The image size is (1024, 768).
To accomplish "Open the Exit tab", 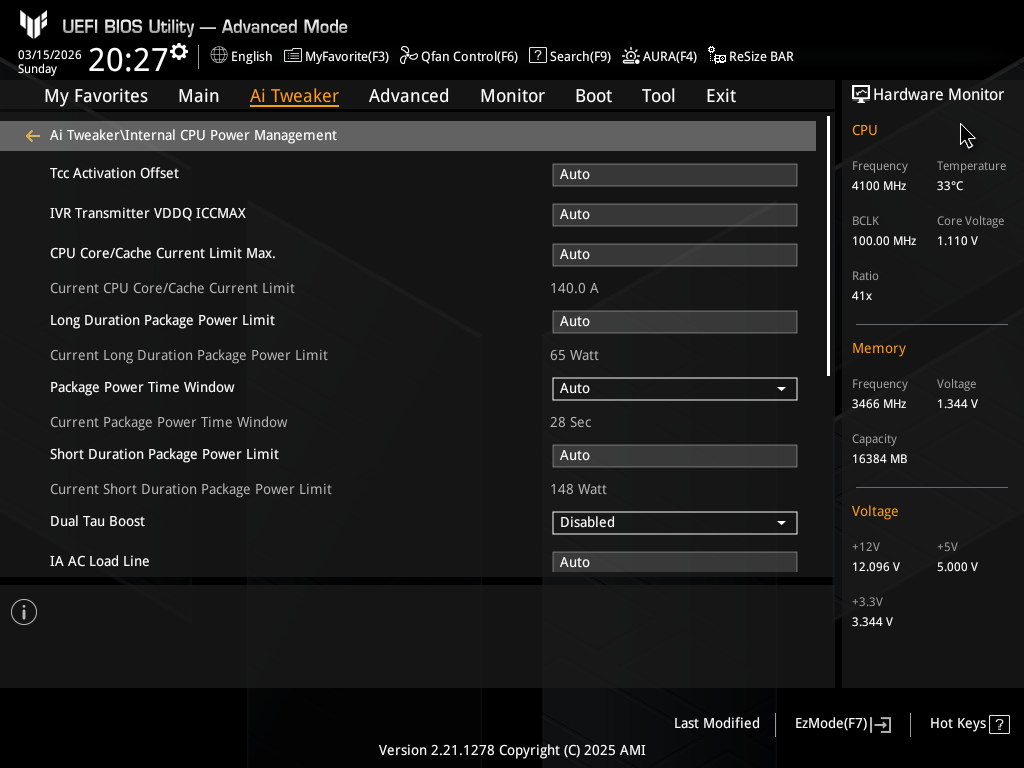I will (721, 96).
